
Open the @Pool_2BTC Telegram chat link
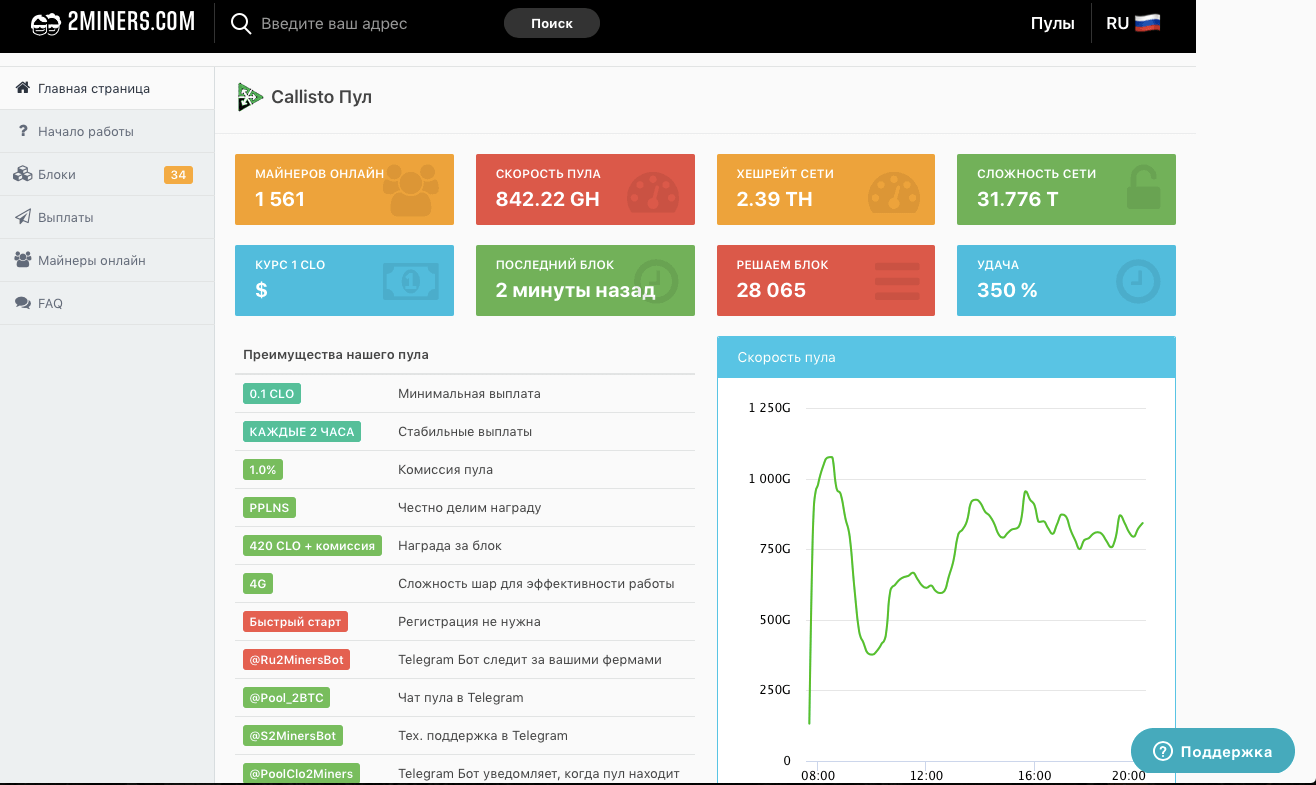pyautogui.click(x=287, y=698)
